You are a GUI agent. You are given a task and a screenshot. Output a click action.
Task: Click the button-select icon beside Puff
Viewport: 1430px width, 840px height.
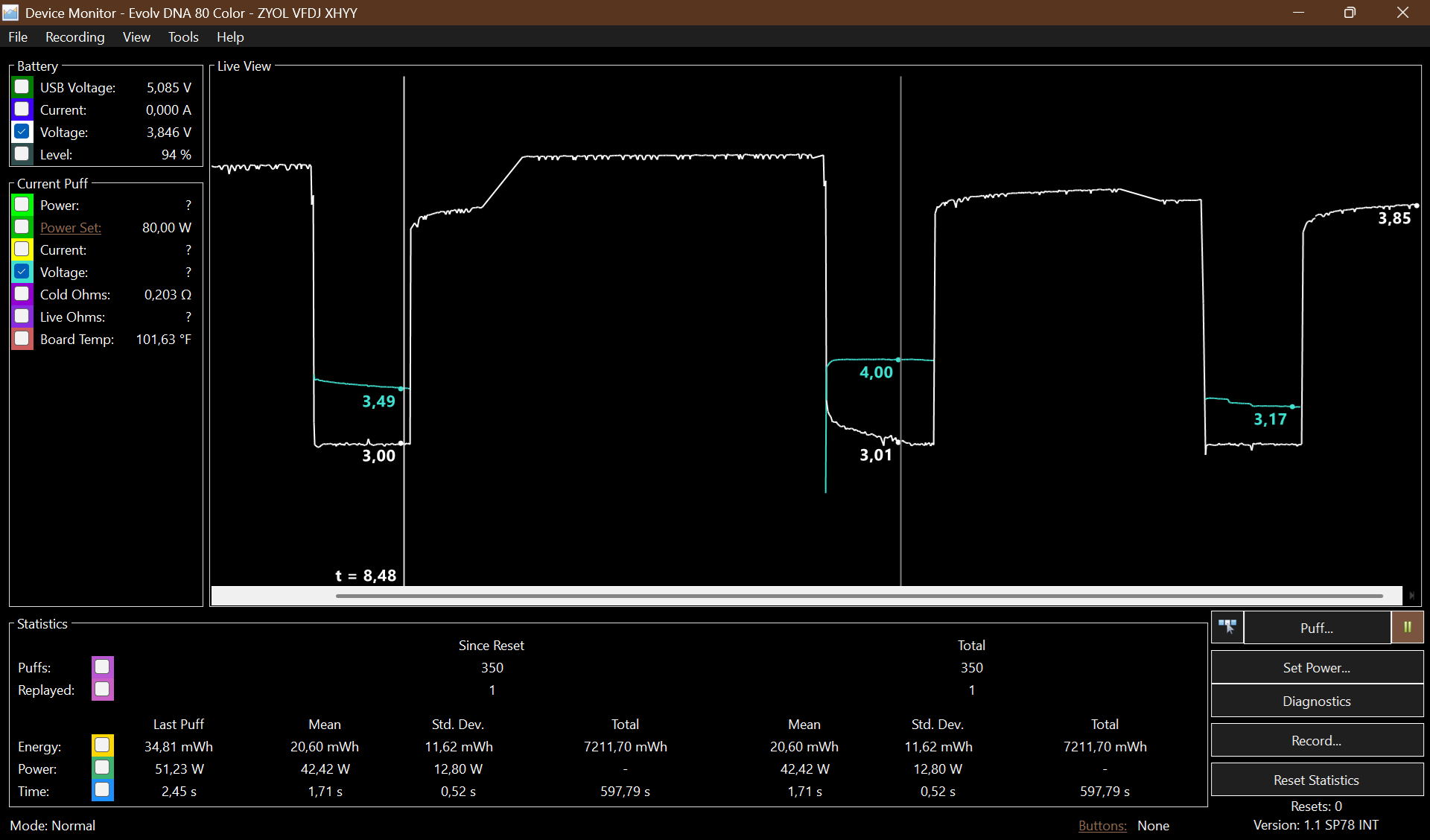coord(1227,627)
